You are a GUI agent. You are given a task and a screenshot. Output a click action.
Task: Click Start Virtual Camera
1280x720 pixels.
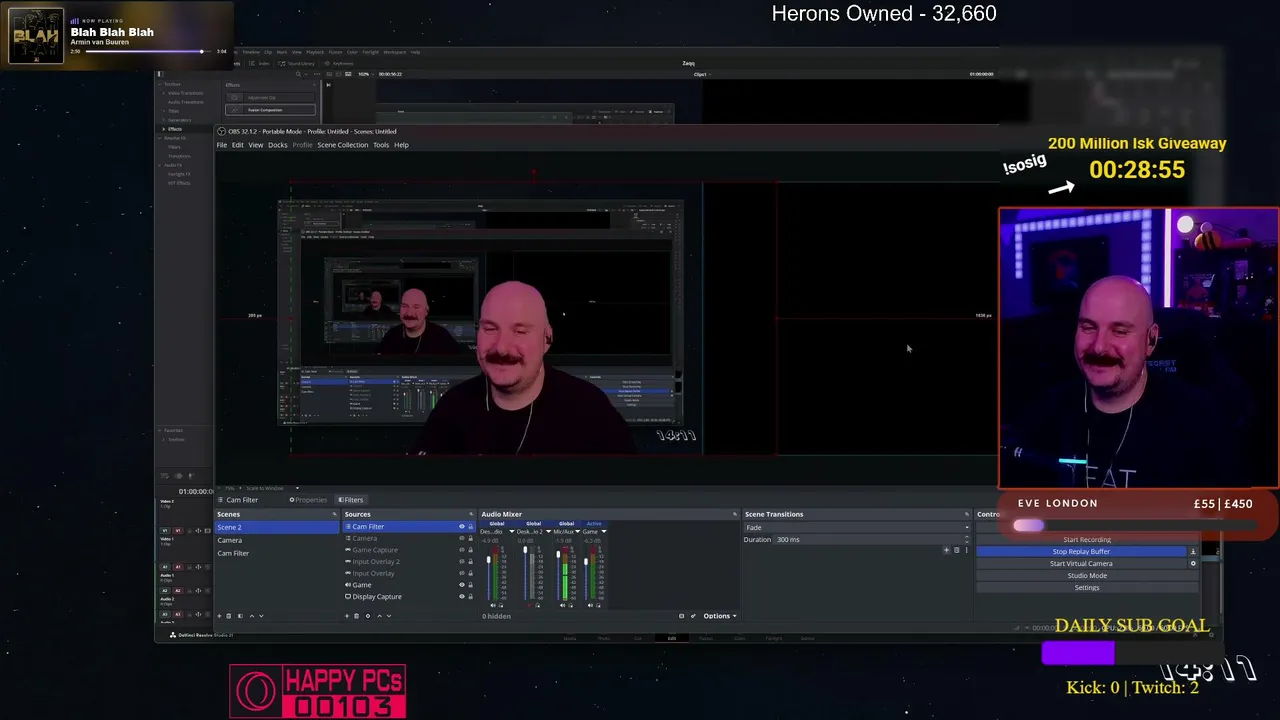point(1081,564)
